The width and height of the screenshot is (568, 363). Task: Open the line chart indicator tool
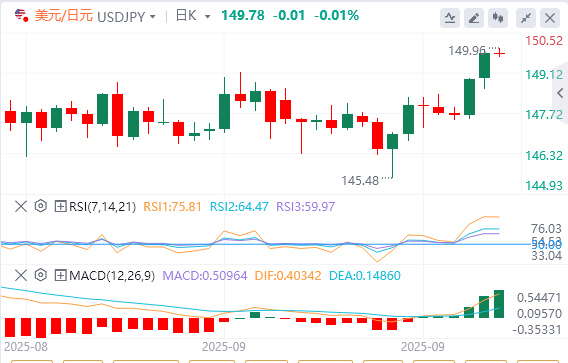(450, 18)
